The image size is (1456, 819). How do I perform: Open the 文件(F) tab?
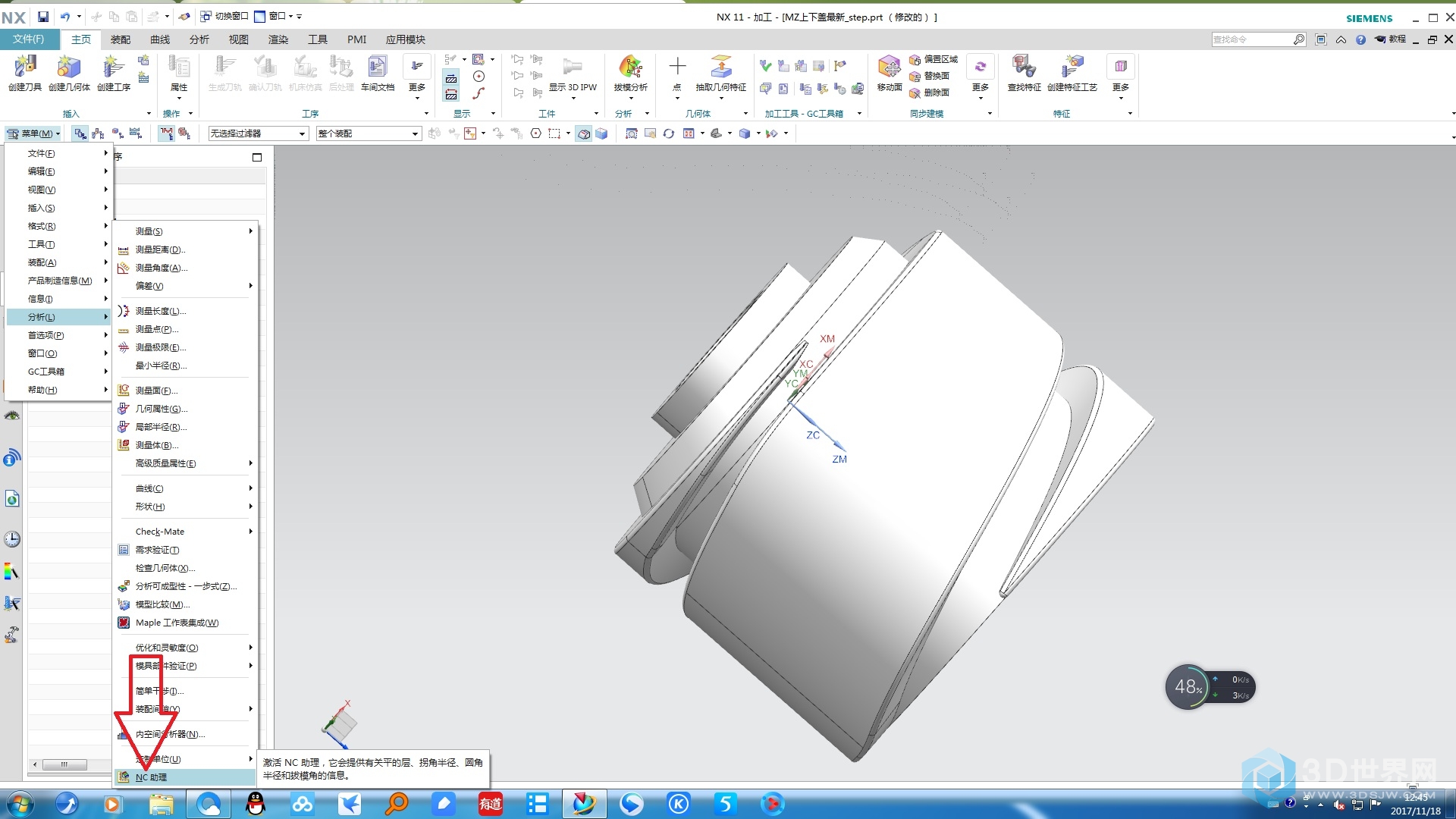[x=28, y=39]
